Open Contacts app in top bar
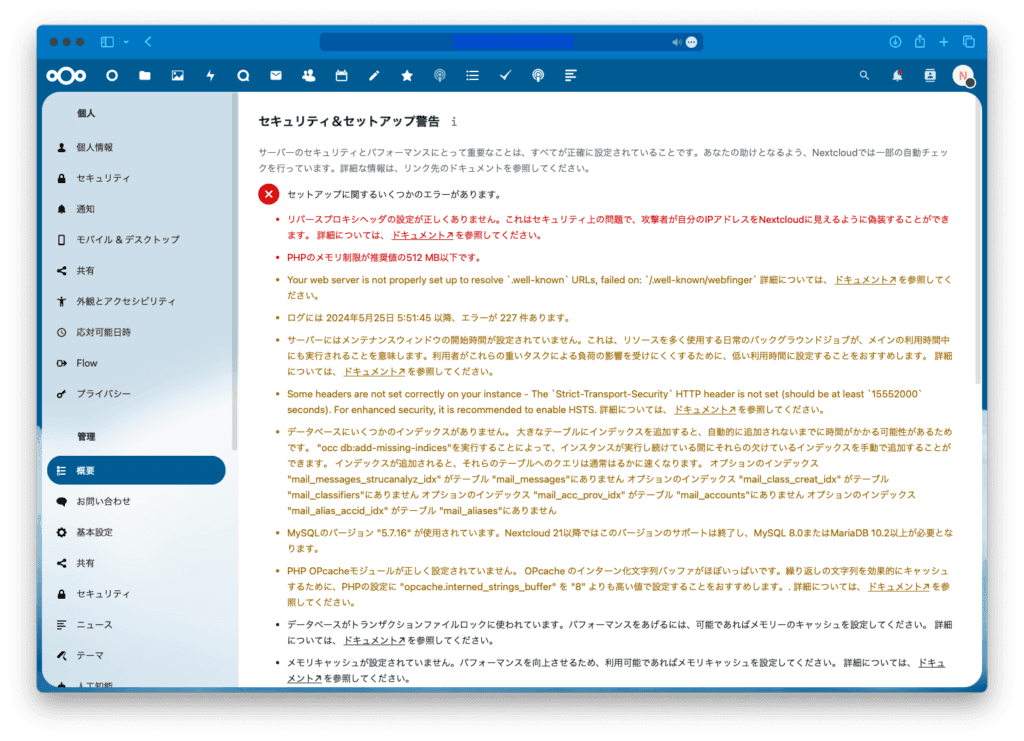Screen dimensions: 1024x741 [x=308, y=75]
